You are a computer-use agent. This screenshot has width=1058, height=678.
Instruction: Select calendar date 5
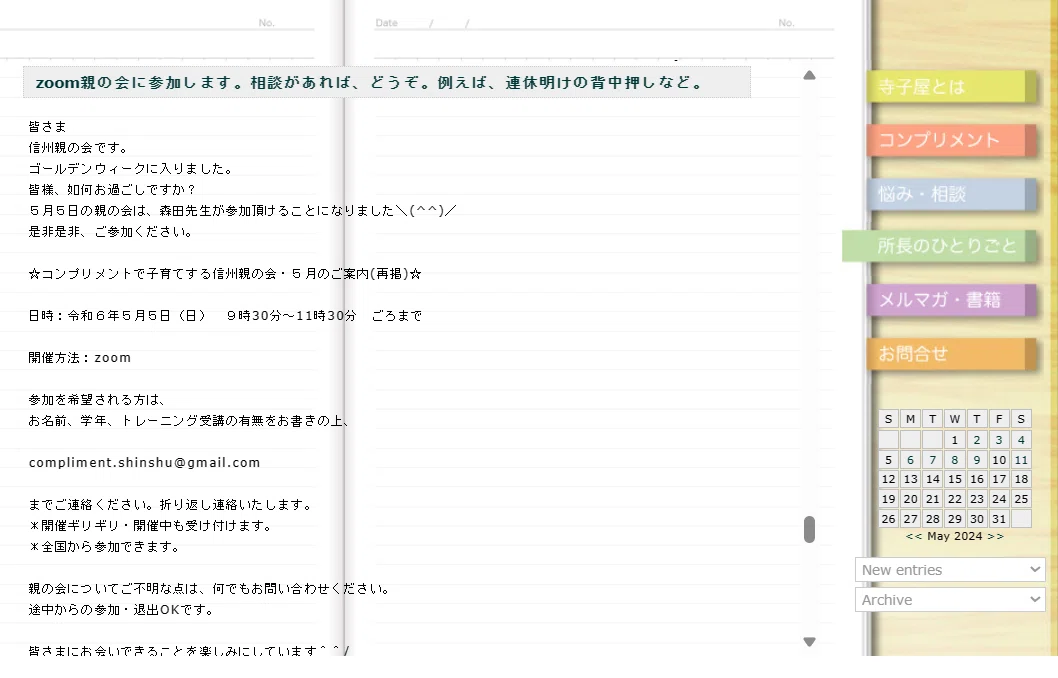(889, 460)
